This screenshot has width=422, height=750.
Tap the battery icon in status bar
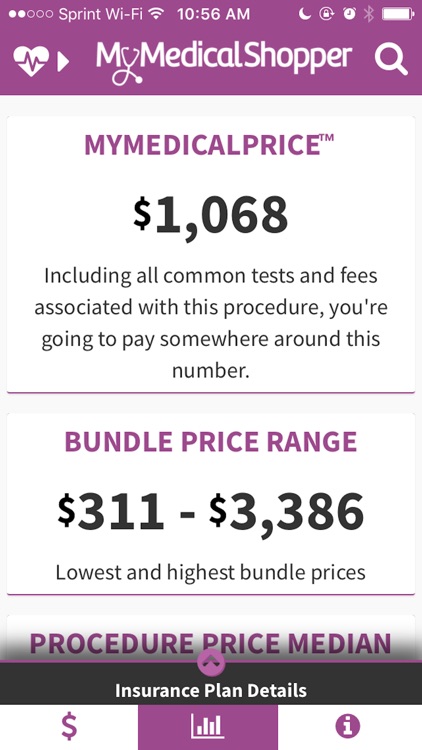click(x=398, y=14)
